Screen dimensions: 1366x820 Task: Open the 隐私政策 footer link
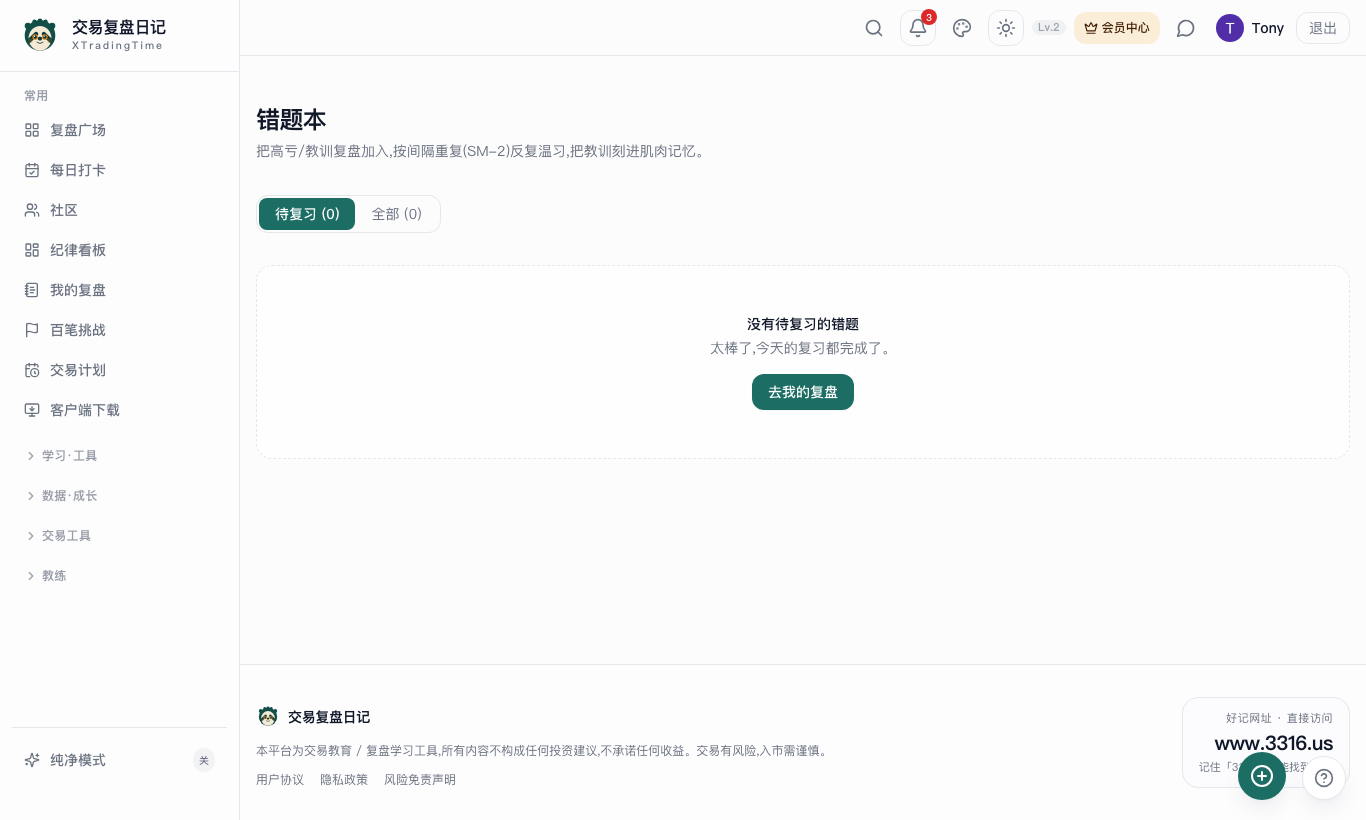click(x=344, y=780)
